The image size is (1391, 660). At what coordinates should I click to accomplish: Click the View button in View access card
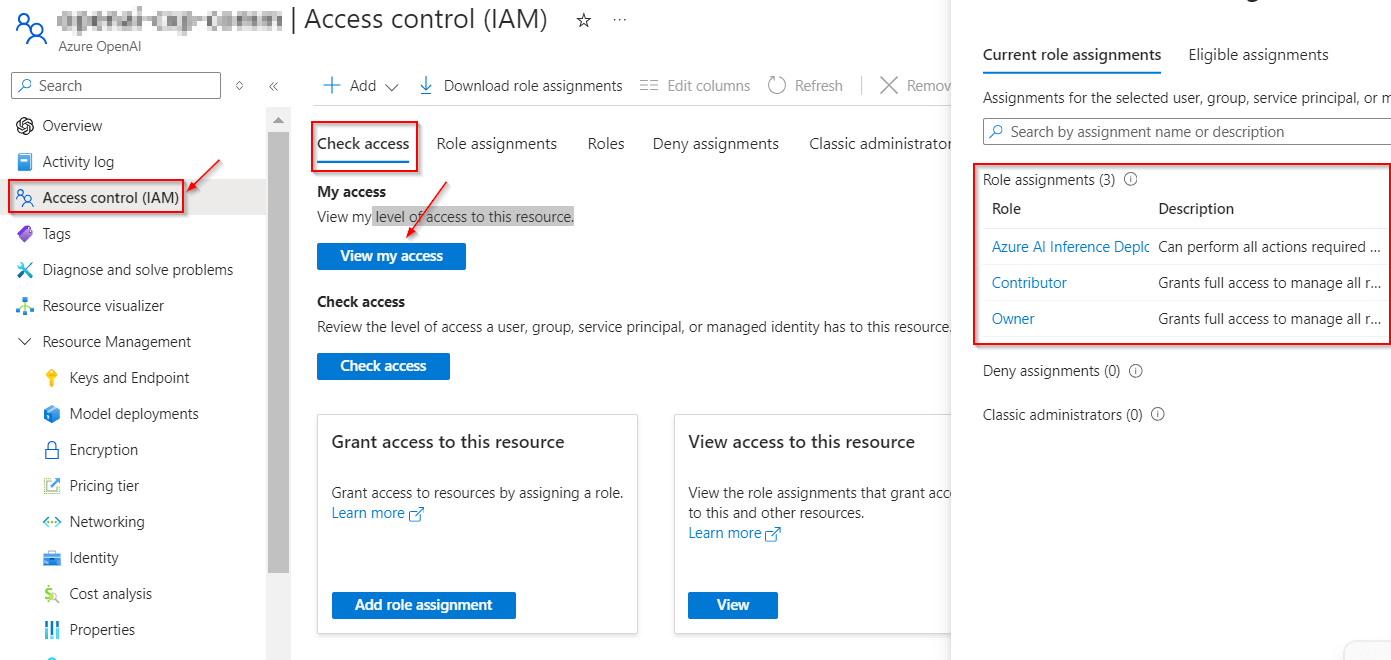click(733, 605)
